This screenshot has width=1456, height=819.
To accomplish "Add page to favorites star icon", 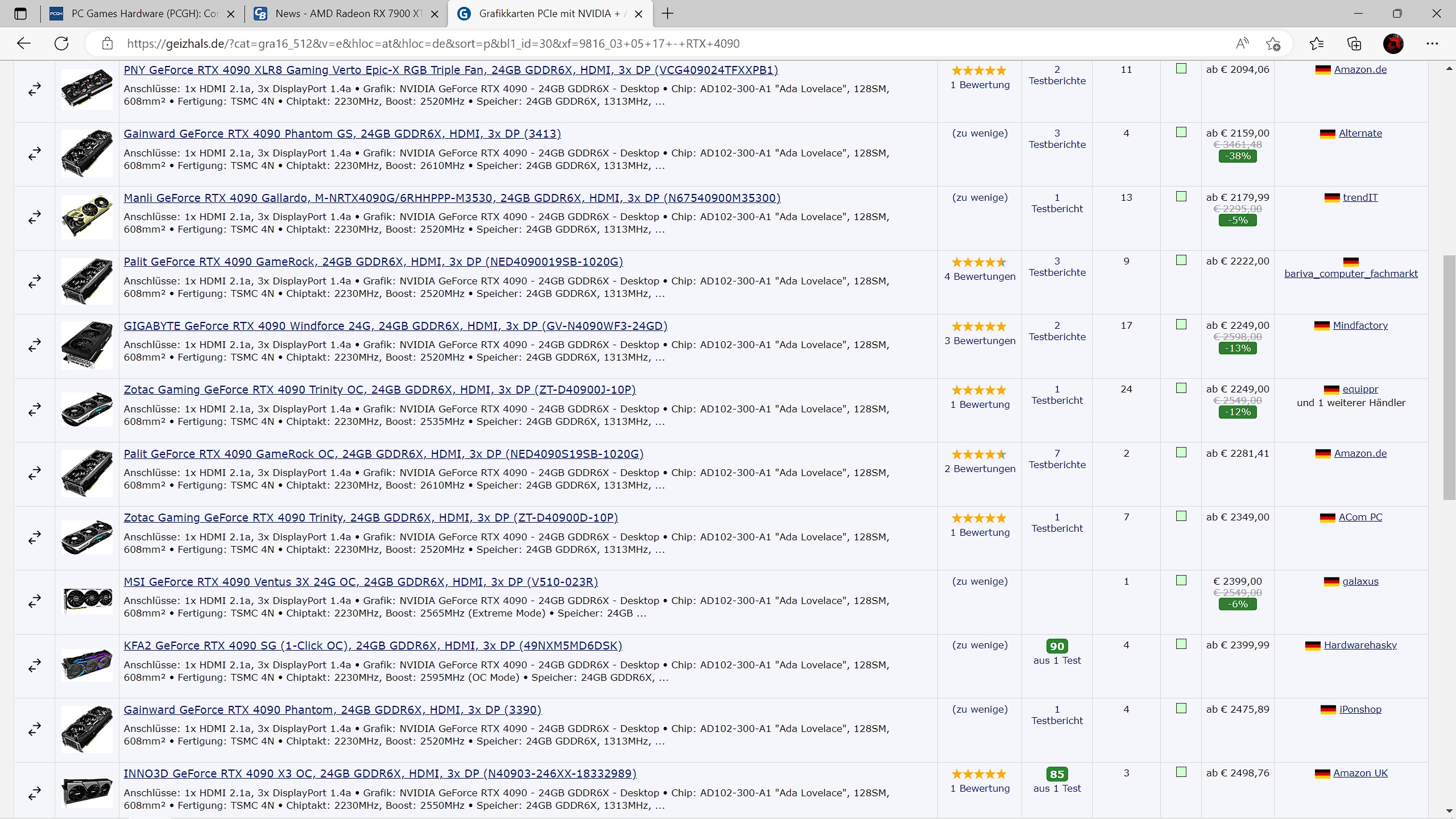I will pos(1273,44).
